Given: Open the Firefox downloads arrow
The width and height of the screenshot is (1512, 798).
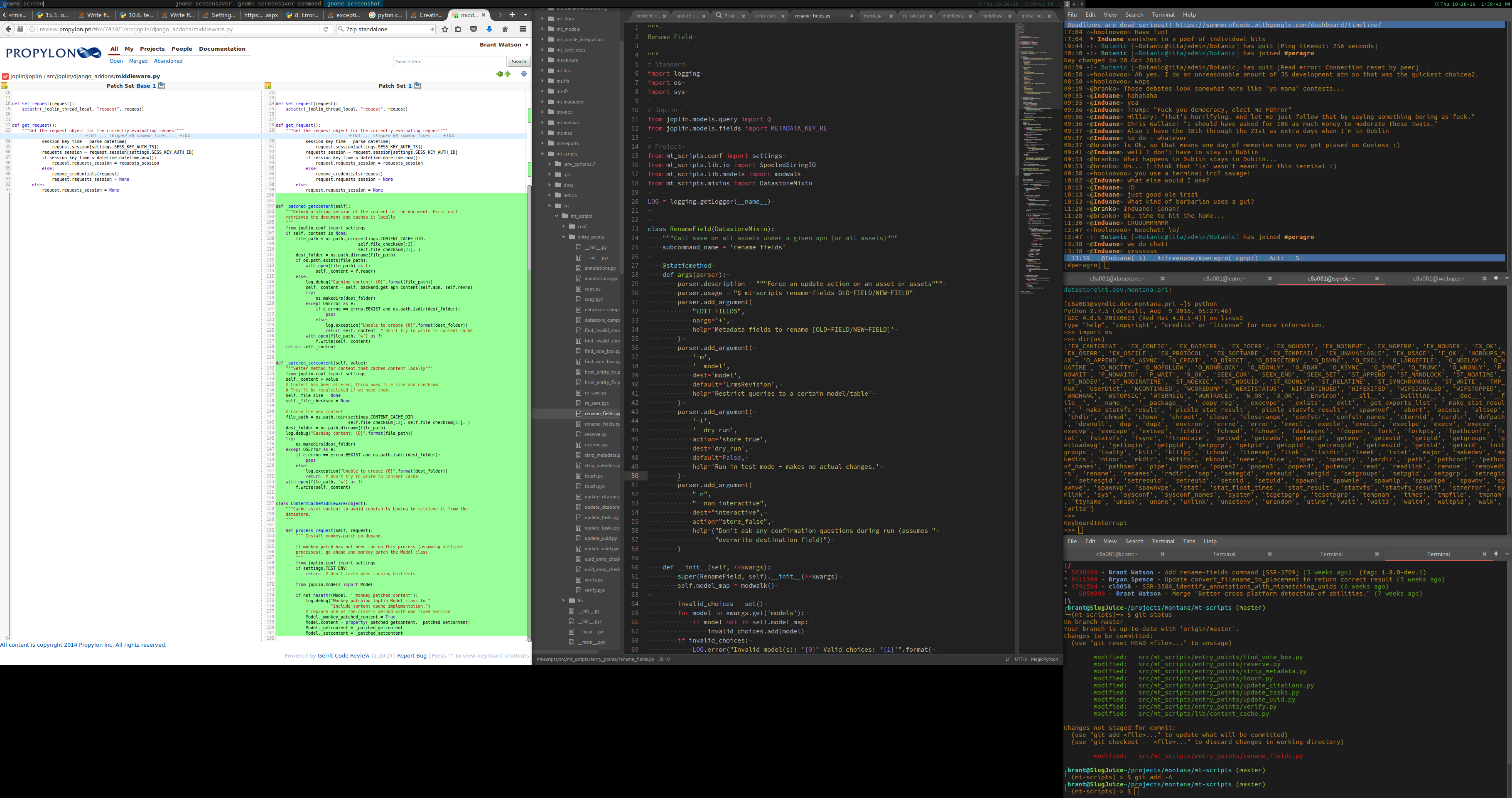Looking at the screenshot, I should click(x=489, y=29).
